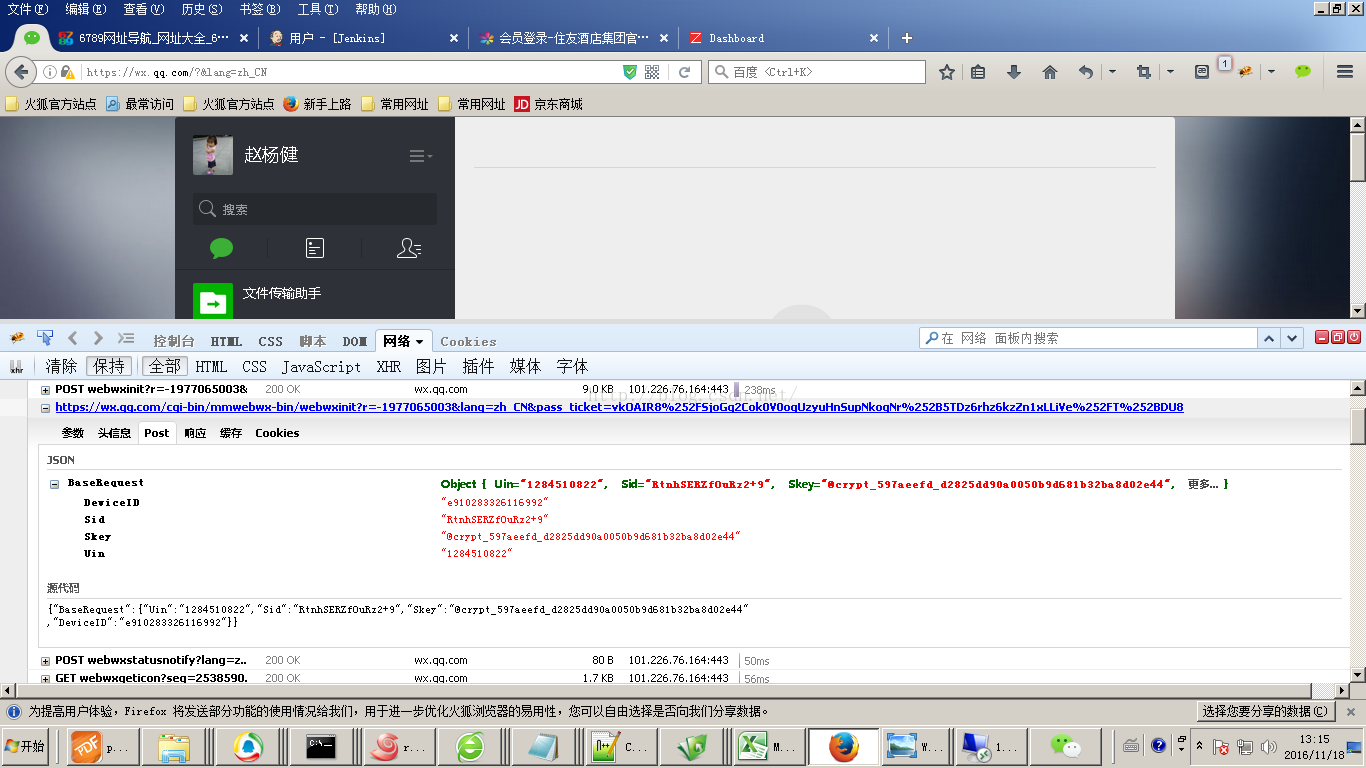Viewport: 1366px width, 768px height.
Task: Click 清除 to clear network log
Action: point(61,367)
